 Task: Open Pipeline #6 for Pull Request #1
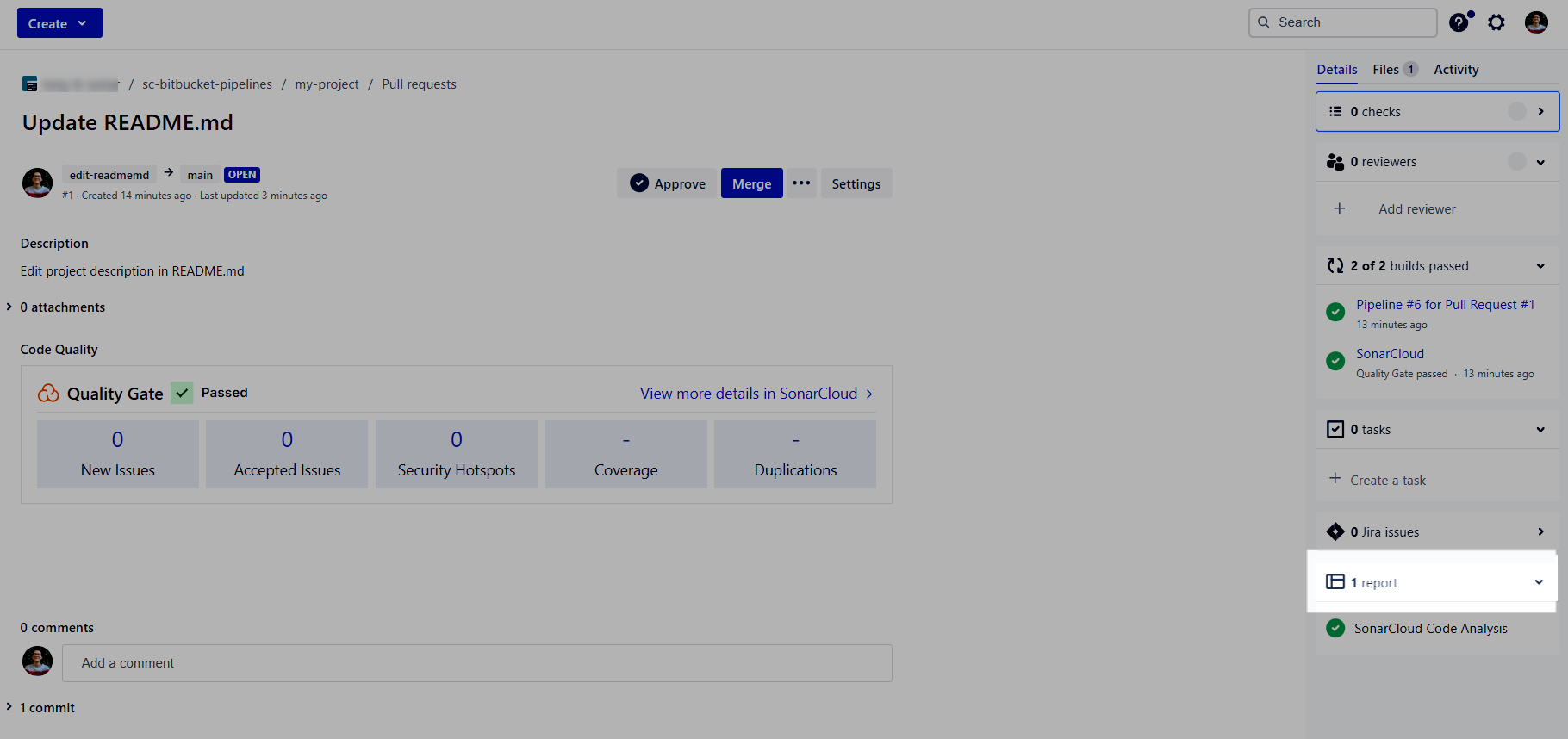pos(1445,305)
